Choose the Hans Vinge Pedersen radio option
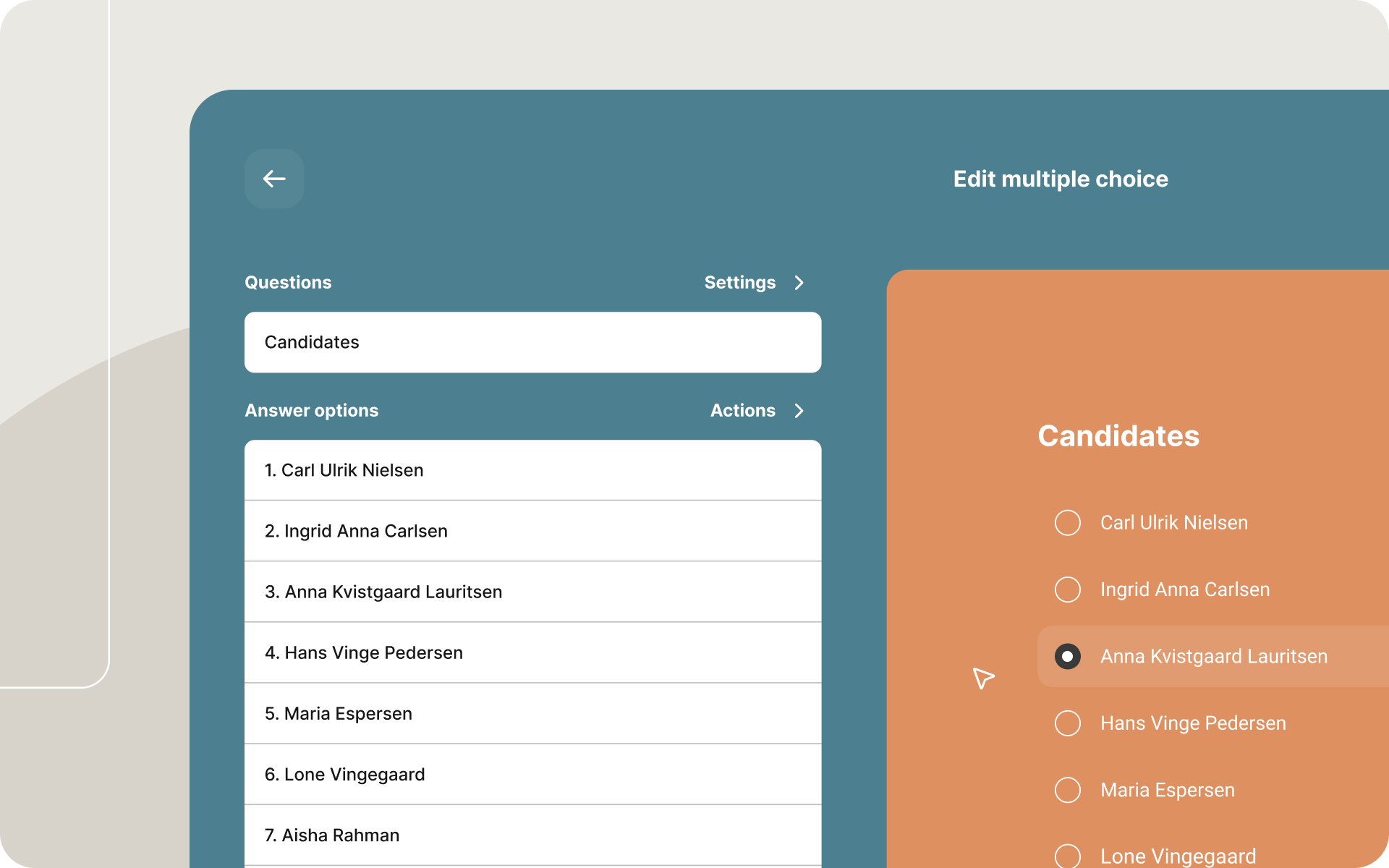This screenshot has width=1389, height=868. click(1067, 723)
